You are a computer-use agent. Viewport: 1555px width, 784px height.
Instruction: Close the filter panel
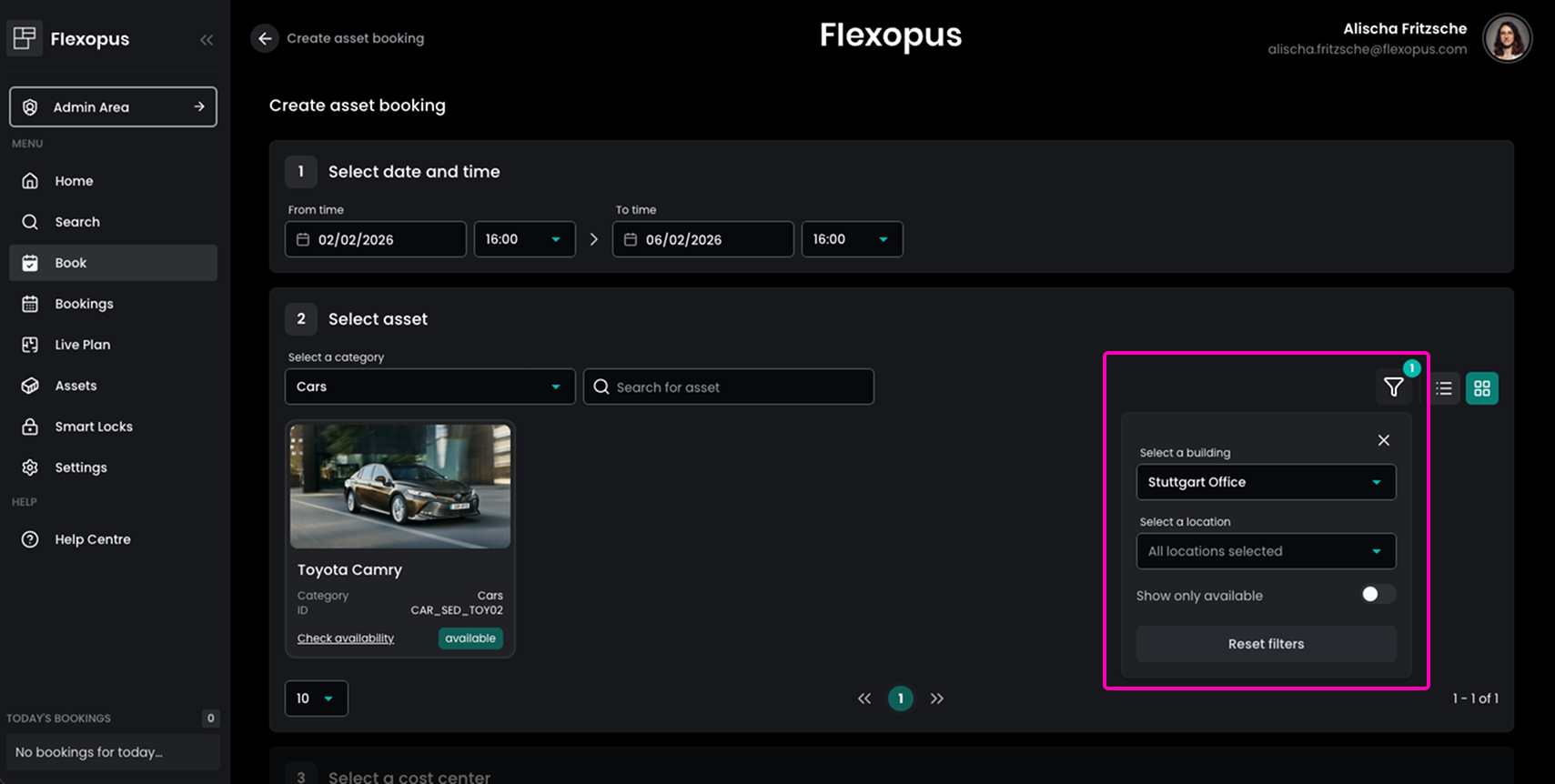1383,440
